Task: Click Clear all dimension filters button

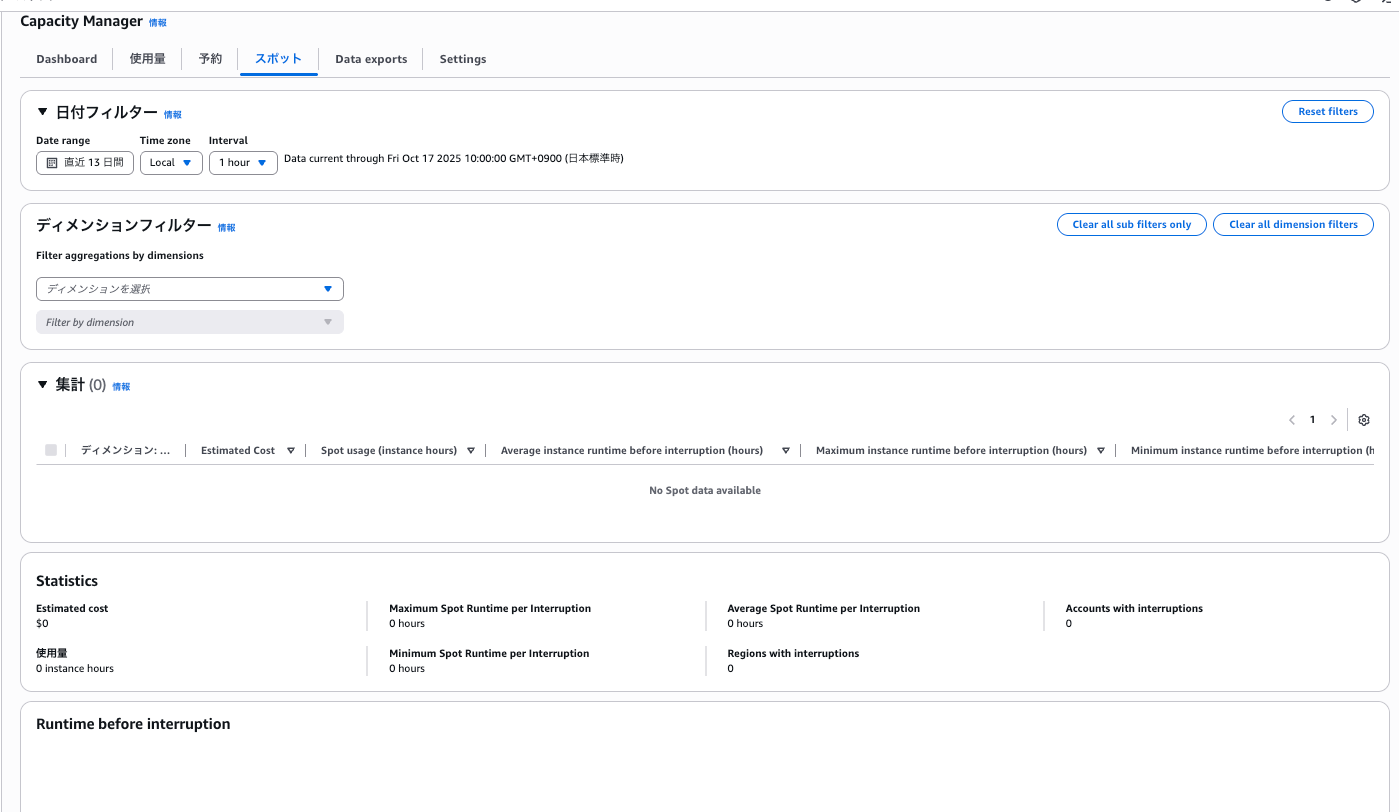Action: click(x=1293, y=225)
